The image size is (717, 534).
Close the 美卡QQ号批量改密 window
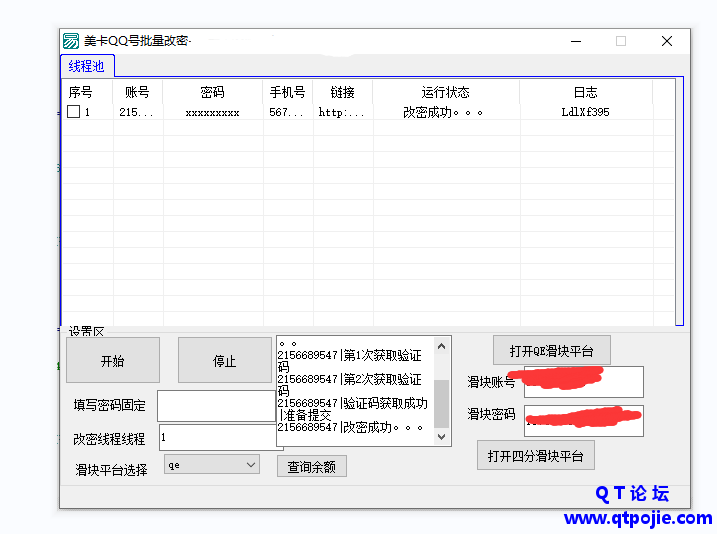pos(667,41)
